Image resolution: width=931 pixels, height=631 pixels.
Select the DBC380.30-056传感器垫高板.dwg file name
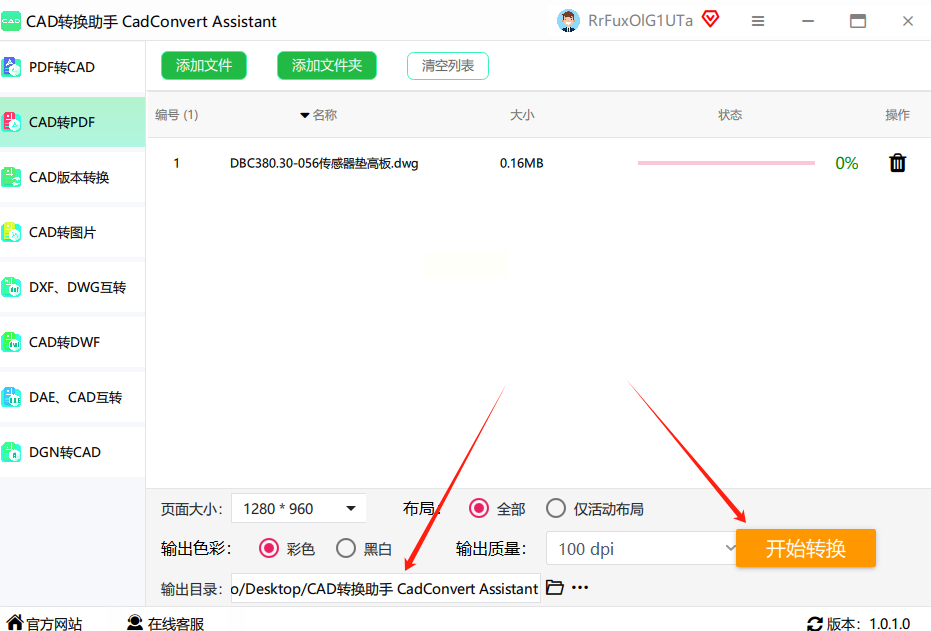coord(324,163)
